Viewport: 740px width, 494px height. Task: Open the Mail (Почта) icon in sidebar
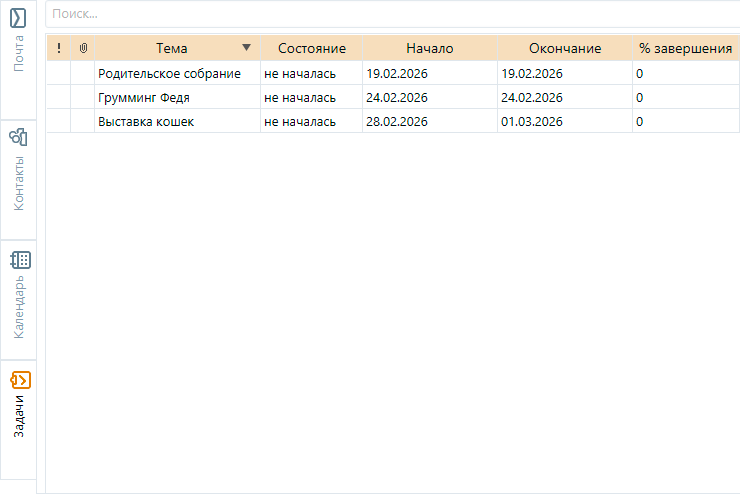tap(18, 20)
